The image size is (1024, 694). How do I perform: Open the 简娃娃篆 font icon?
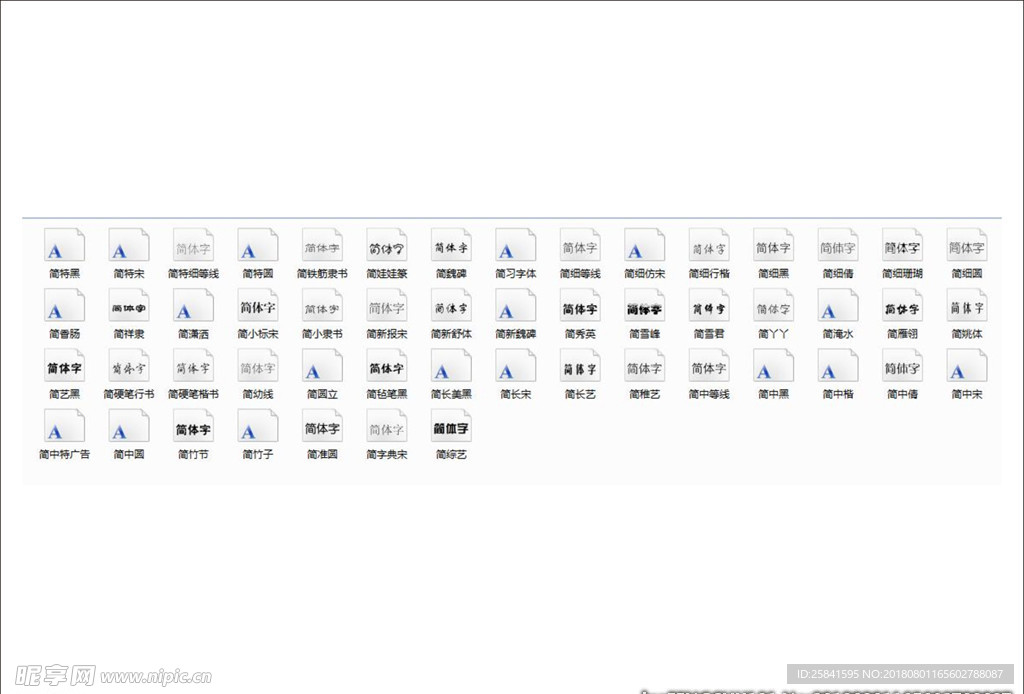[386, 245]
